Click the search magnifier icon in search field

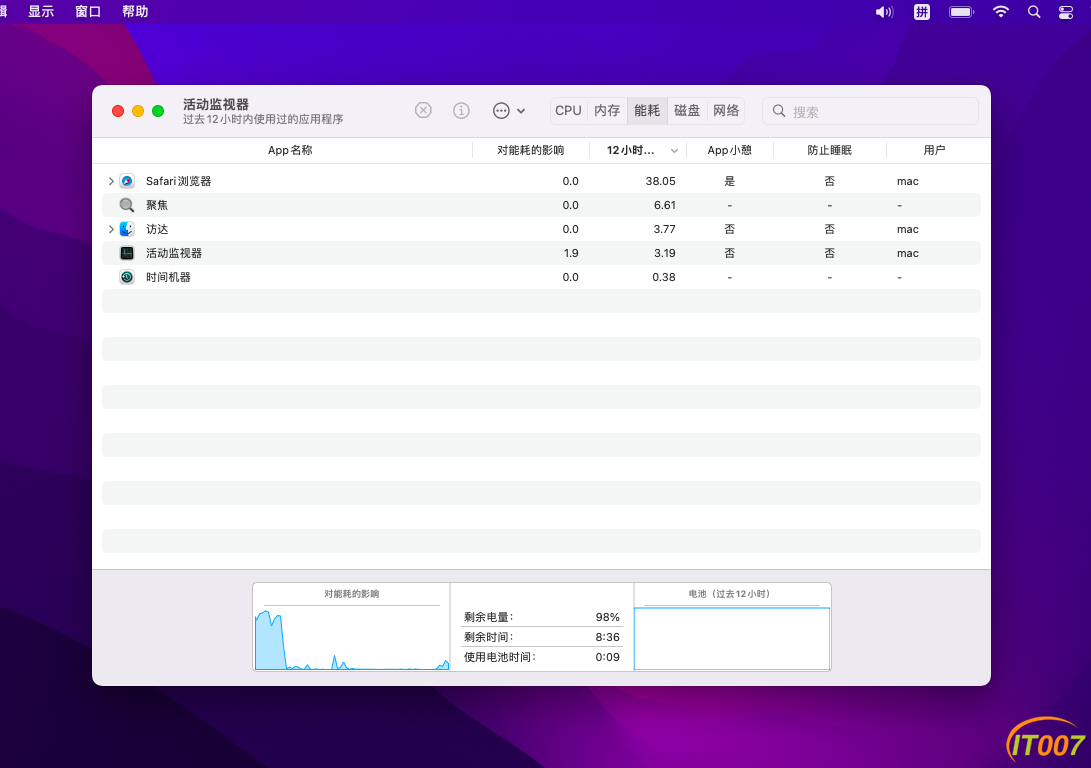779,111
